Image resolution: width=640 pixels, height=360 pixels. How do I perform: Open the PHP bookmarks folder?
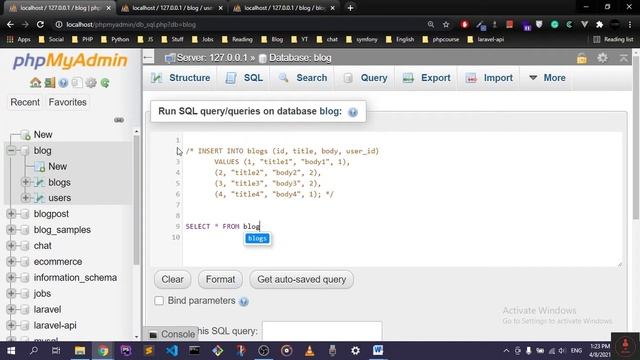(82, 40)
